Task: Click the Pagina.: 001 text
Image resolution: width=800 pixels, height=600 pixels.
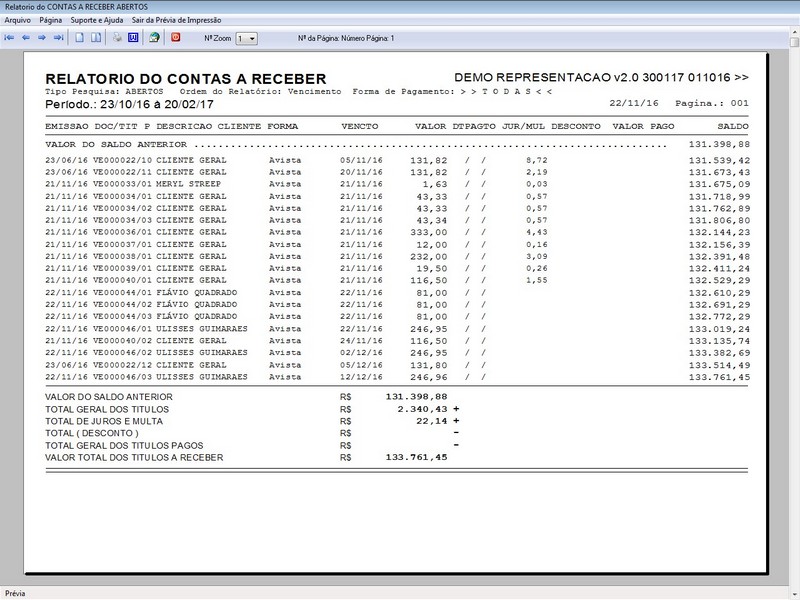Action: coord(712,104)
